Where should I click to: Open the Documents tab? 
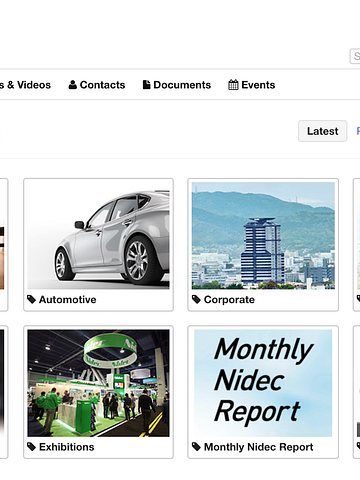tap(177, 85)
